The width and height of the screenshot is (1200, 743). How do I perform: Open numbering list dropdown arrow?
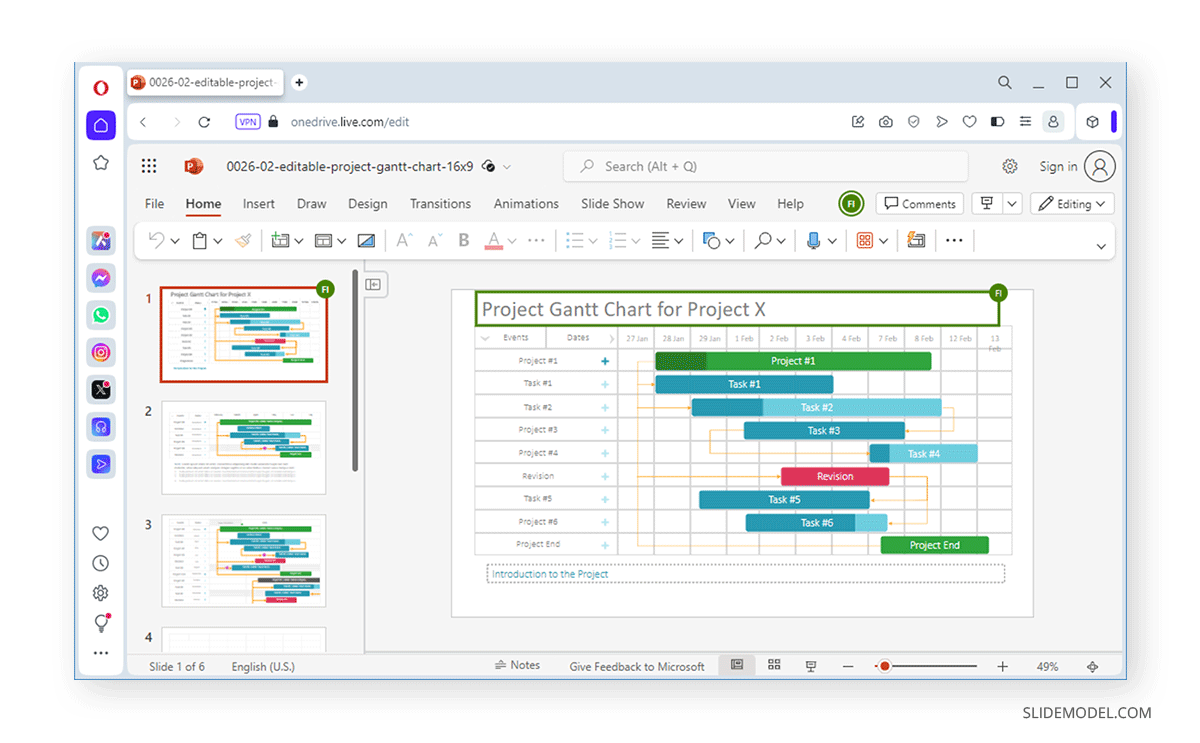pyautogui.click(x=637, y=242)
